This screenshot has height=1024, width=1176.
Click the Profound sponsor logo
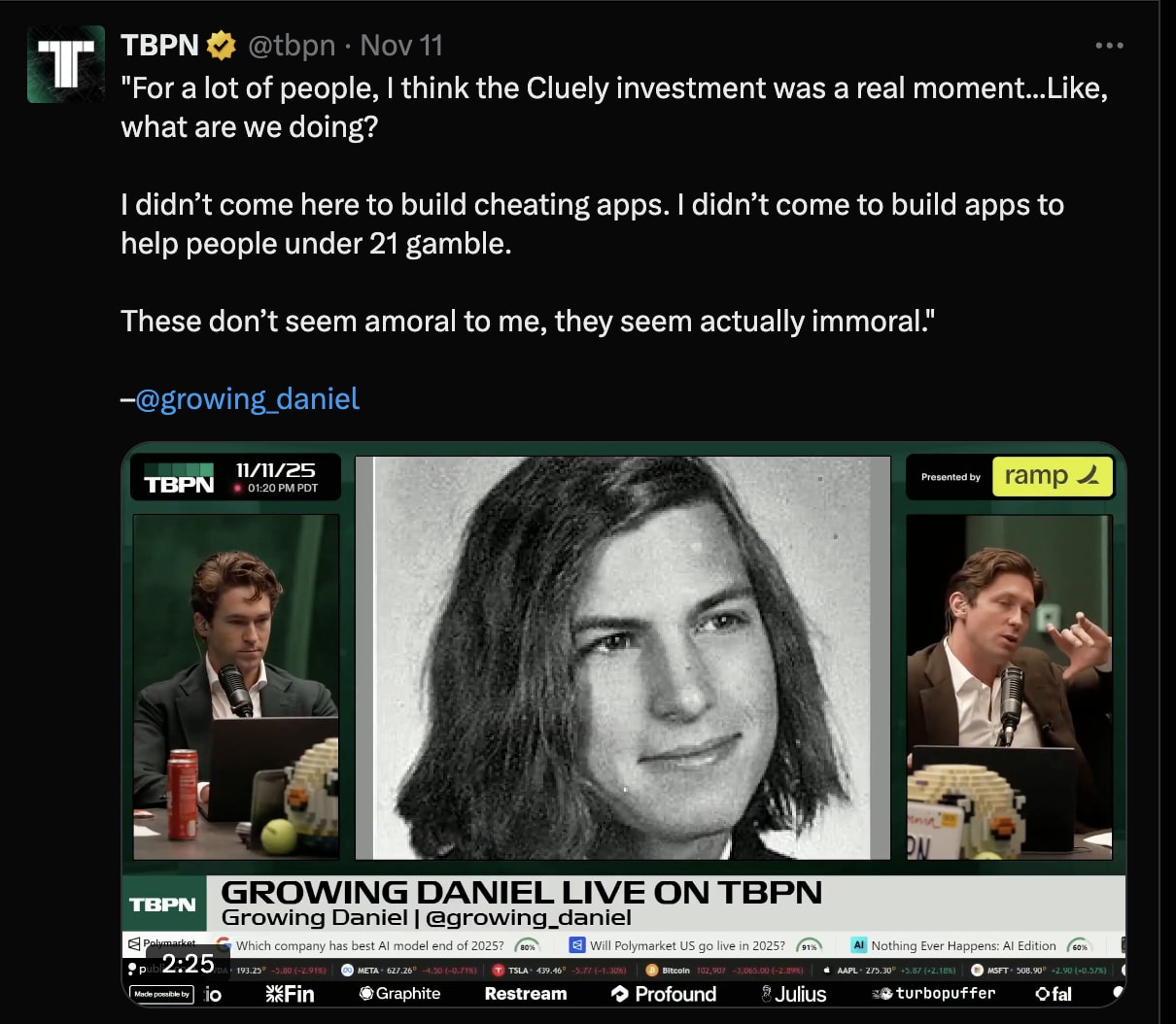coord(664,994)
